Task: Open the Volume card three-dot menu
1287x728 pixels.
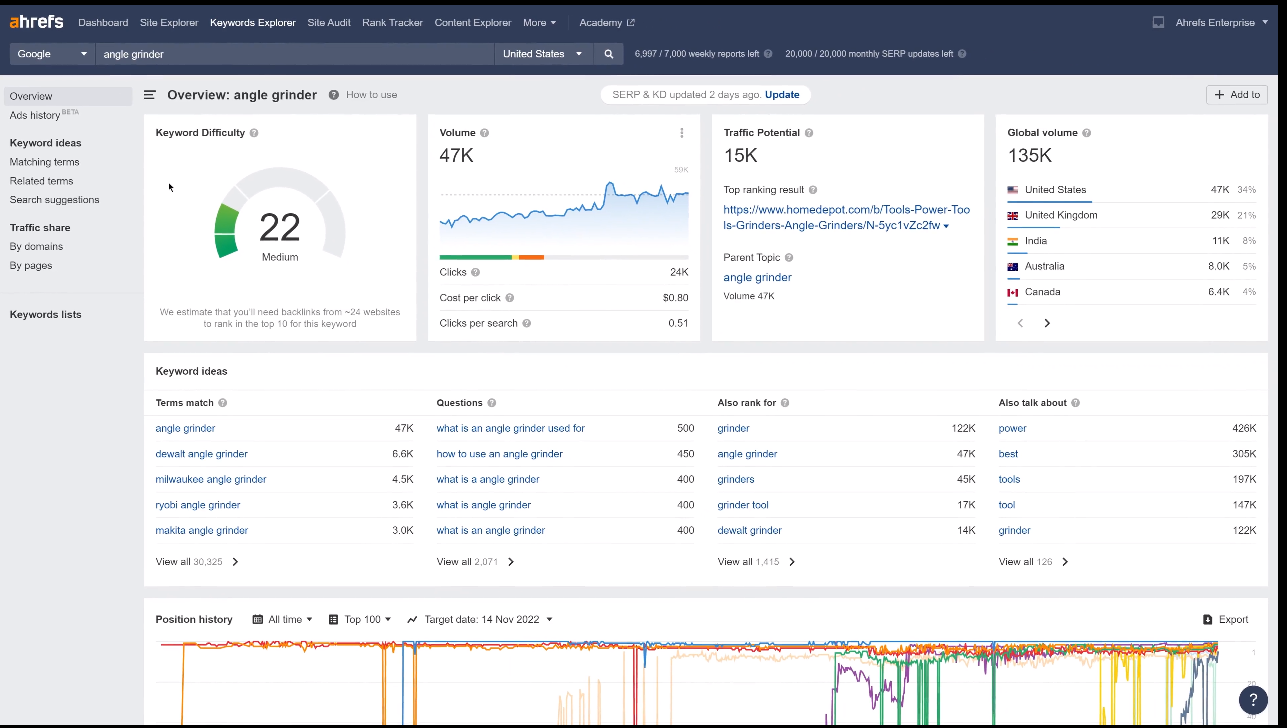Action: pyautogui.click(x=682, y=133)
